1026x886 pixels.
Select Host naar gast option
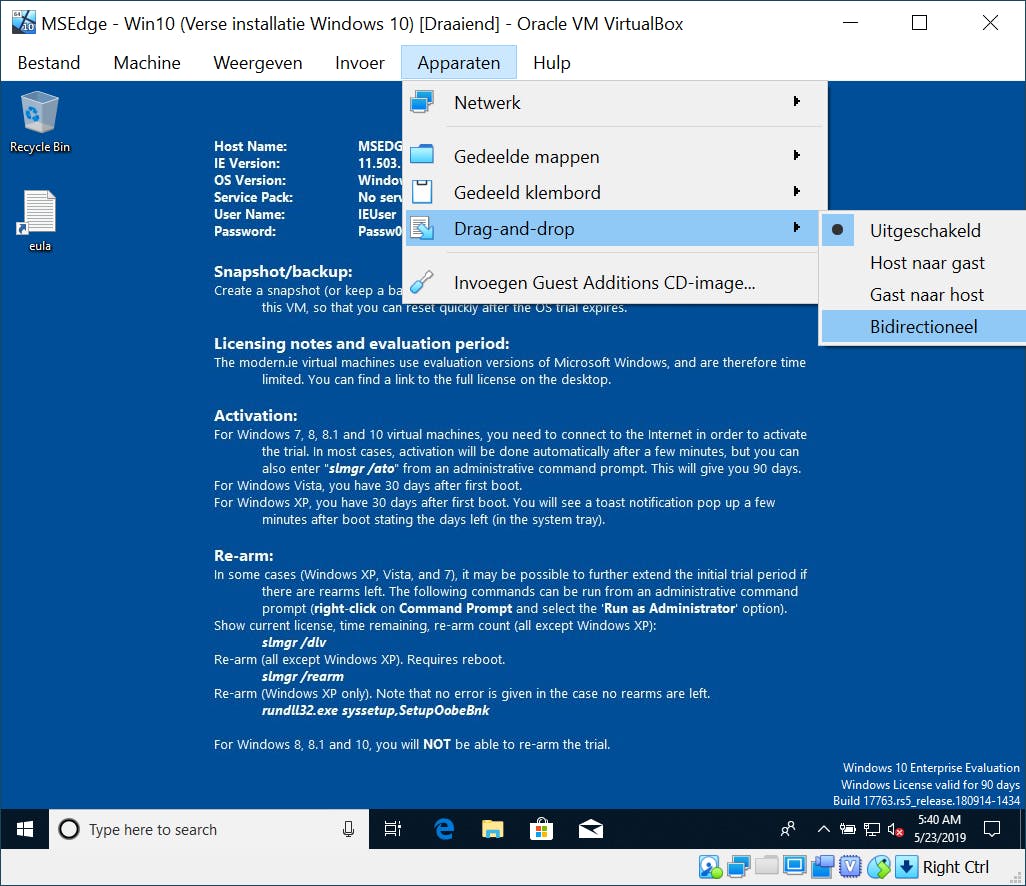[x=925, y=262]
